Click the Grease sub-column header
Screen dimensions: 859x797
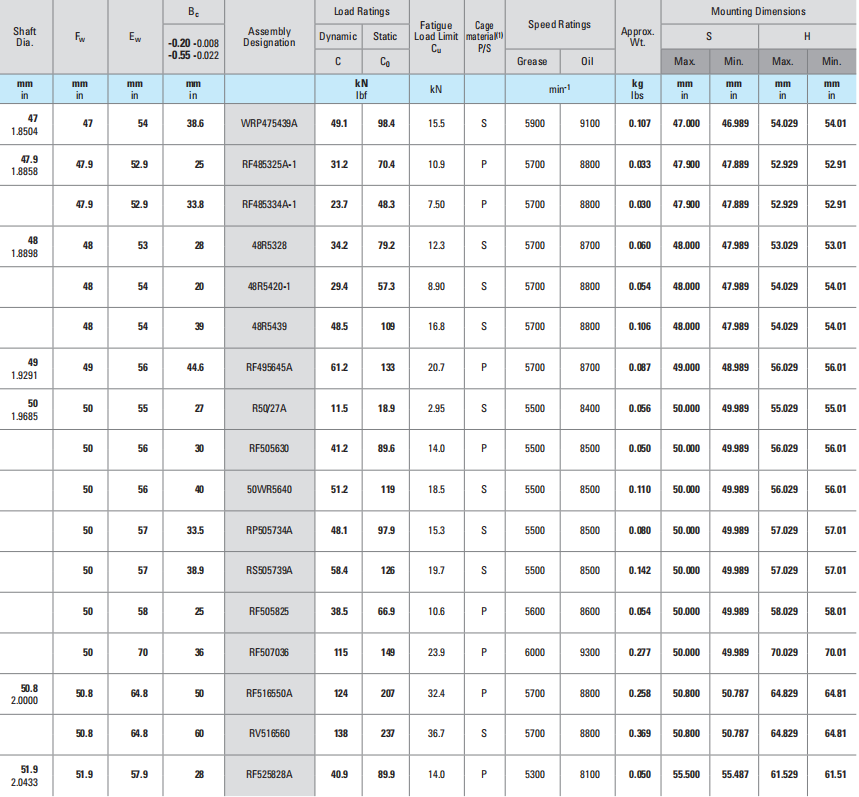[532, 61]
